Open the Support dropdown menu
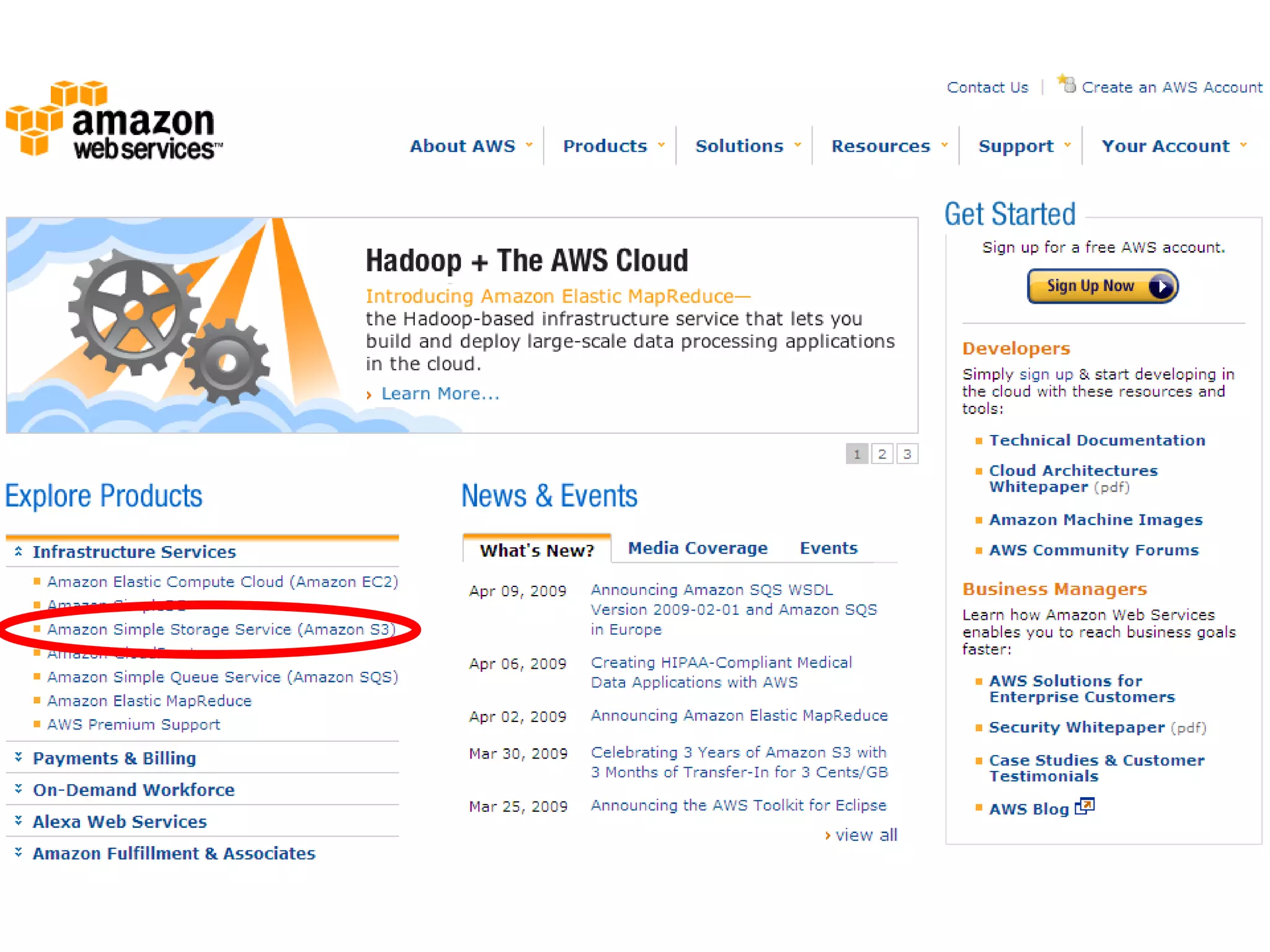Screen dimensions: 1270x952 tap(1024, 146)
